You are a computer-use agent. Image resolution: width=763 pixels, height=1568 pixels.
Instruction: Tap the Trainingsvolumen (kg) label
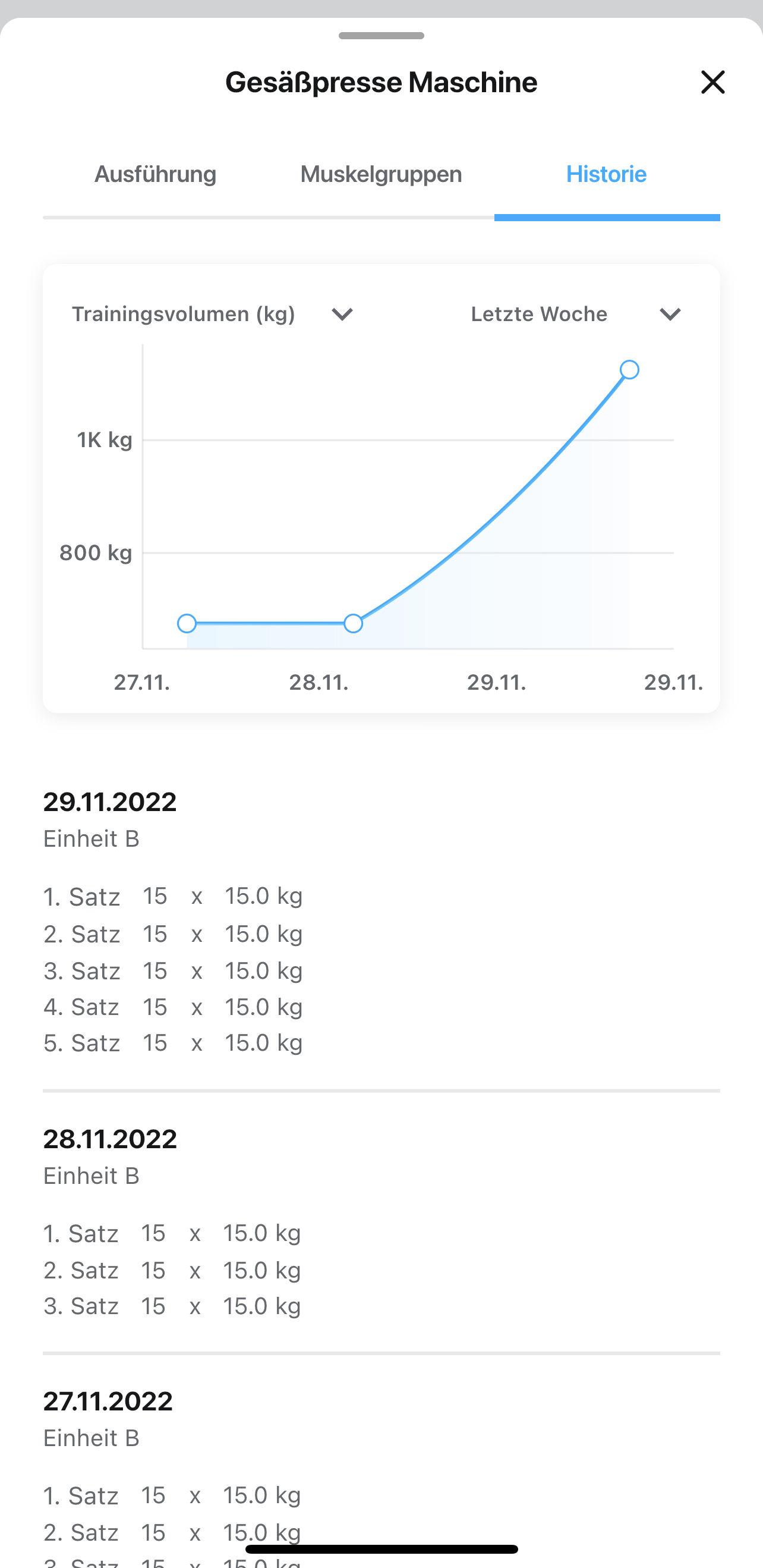tap(183, 314)
